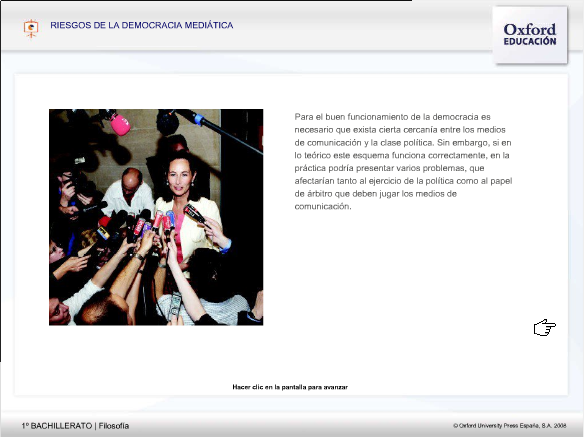The width and height of the screenshot is (584, 437).
Task: Click the paragraph starting 'Para el buen funcionamiento'
Action: [403, 161]
